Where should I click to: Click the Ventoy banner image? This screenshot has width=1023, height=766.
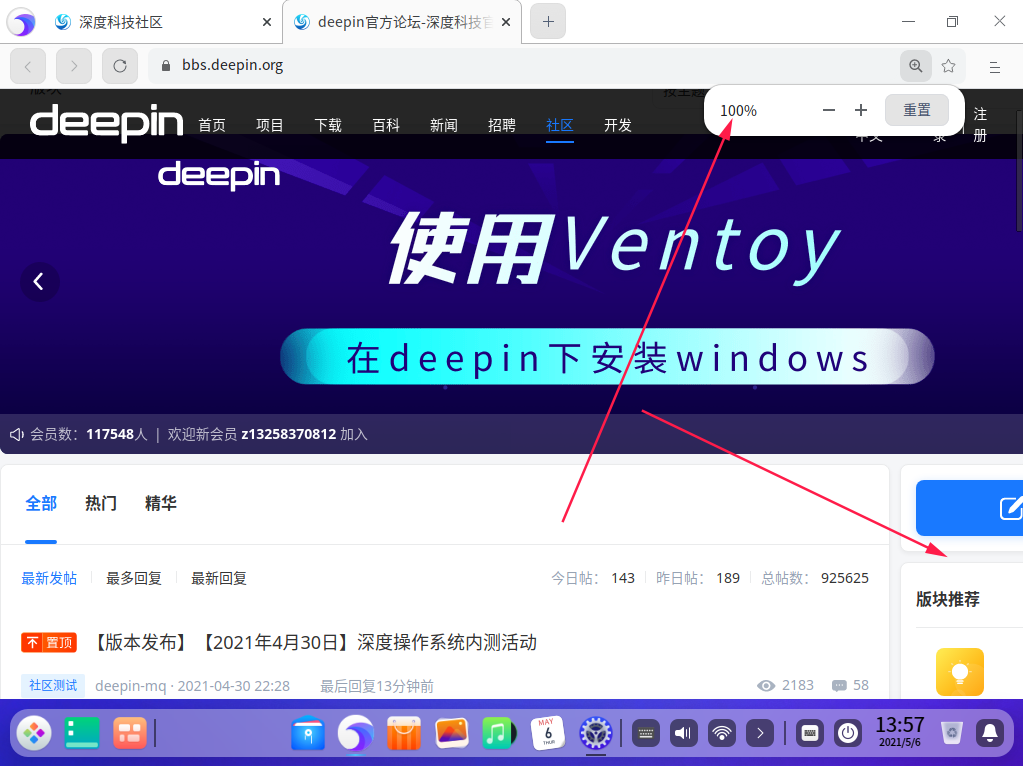point(512,286)
